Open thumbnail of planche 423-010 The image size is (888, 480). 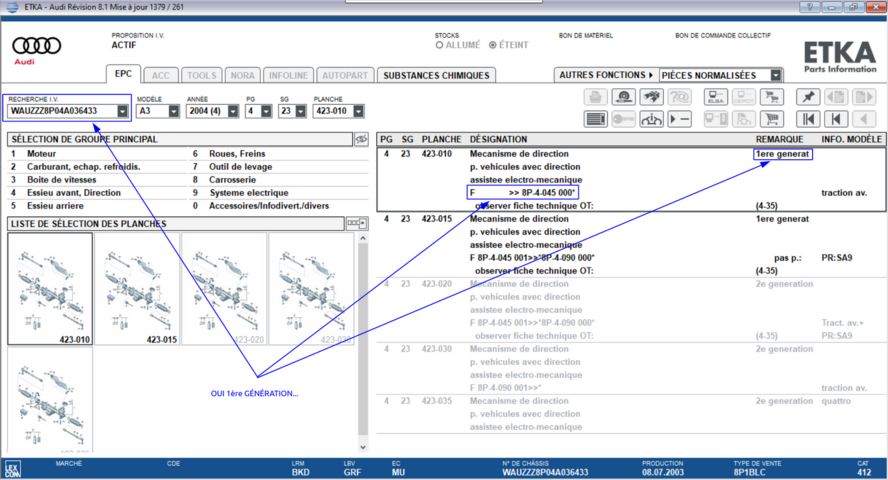pos(50,289)
